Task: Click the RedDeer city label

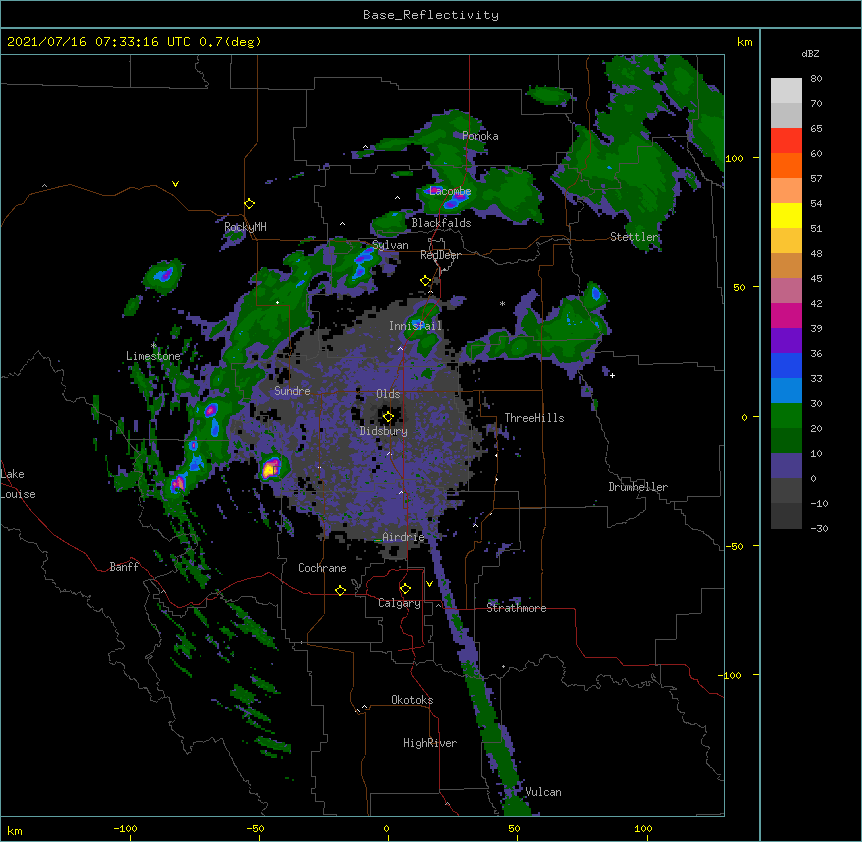Action: pyautogui.click(x=440, y=255)
